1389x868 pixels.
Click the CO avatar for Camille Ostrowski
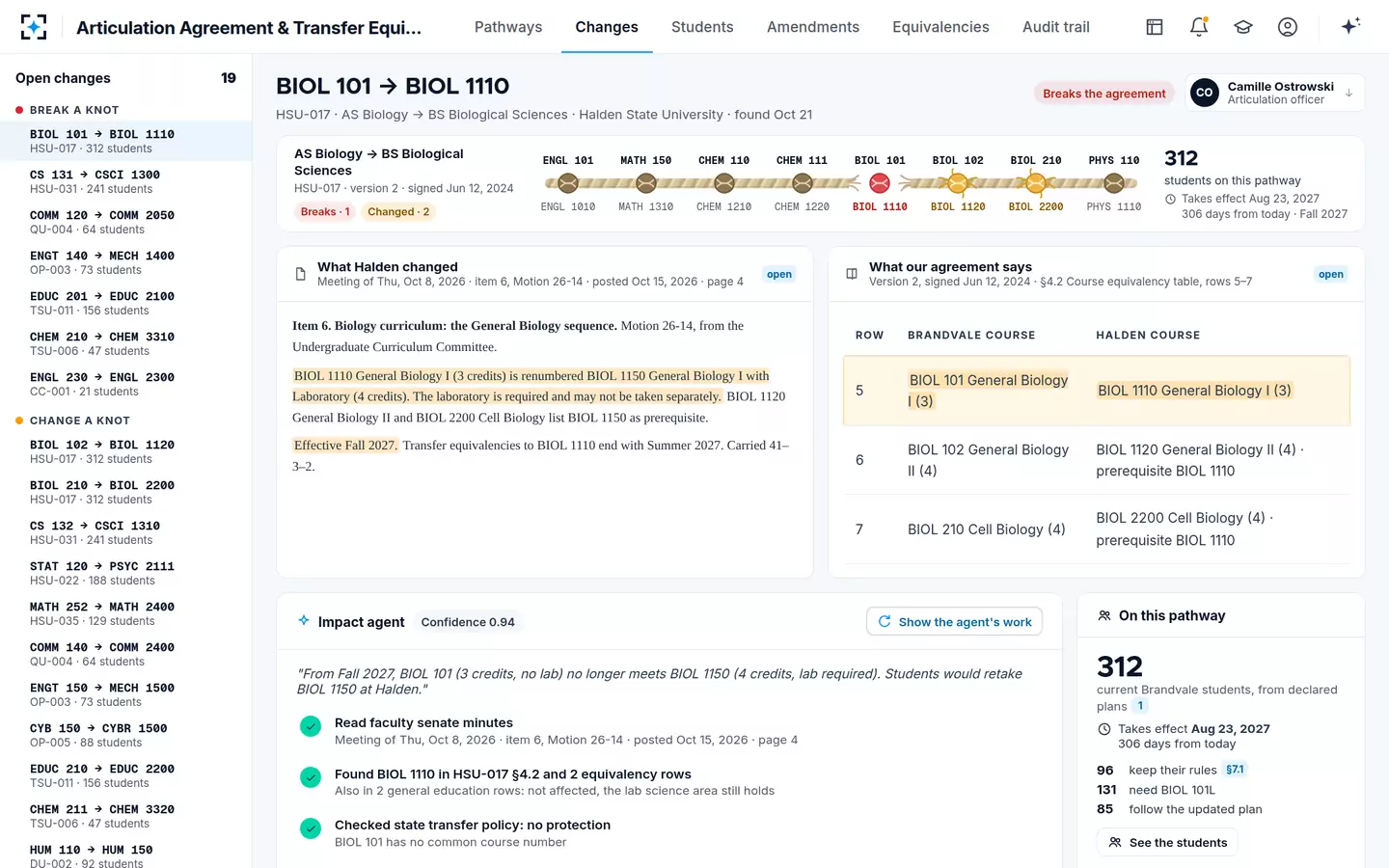1204,93
